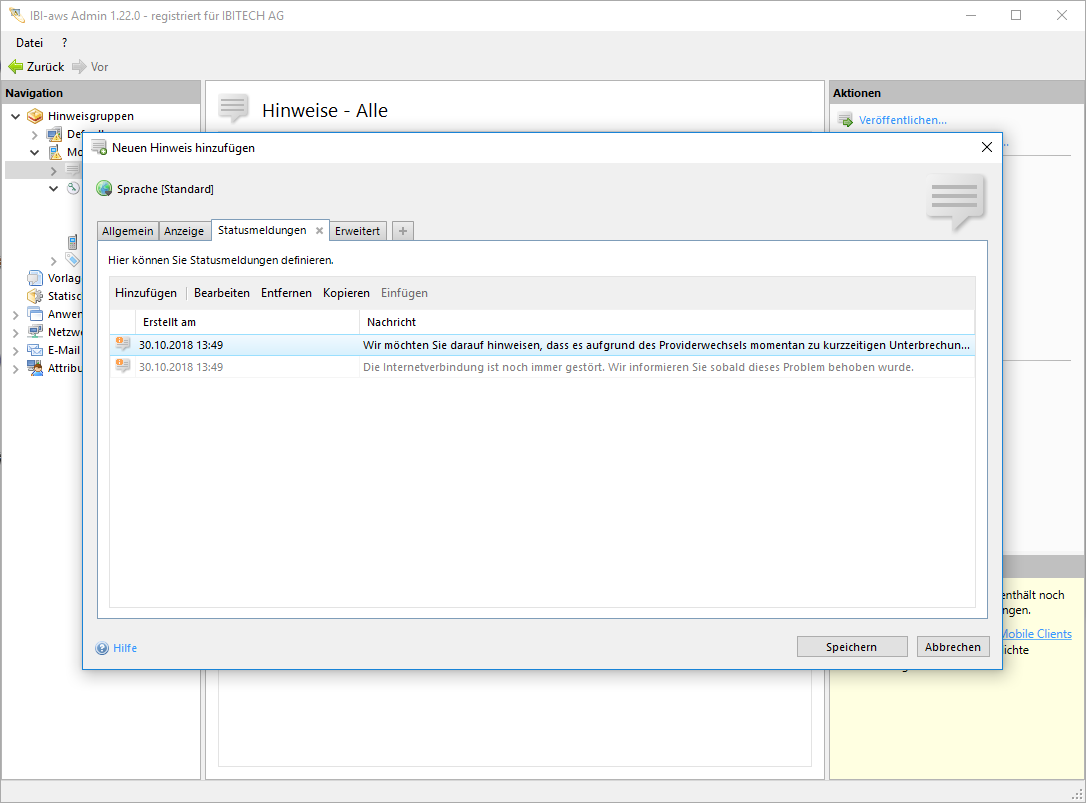
Task: Click Hinzufügen in the status message toolbar
Action: pos(146,293)
